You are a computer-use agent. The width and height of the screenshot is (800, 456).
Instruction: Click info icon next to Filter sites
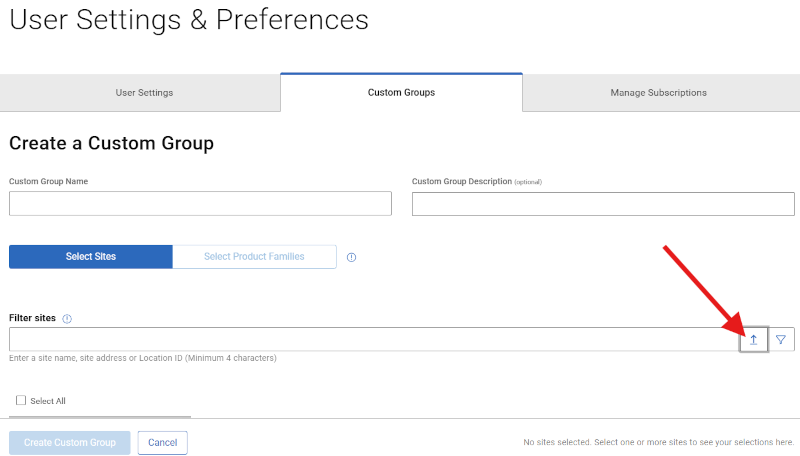[x=67, y=319]
